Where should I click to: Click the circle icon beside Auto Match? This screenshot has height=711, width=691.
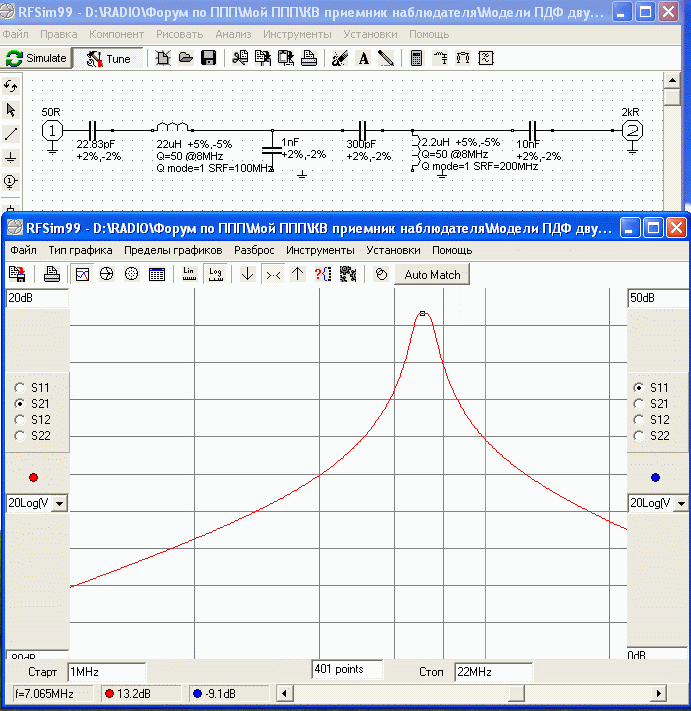click(381, 274)
